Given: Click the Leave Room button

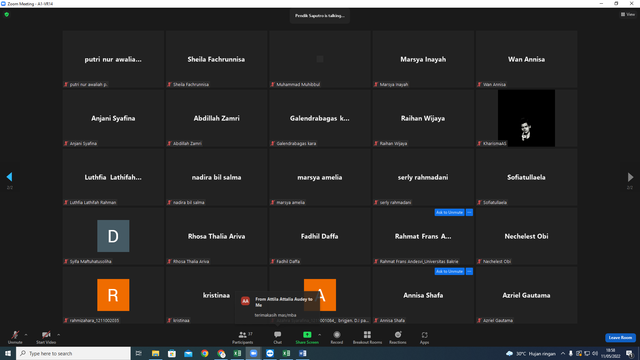Looking at the screenshot, I should [x=620, y=338].
